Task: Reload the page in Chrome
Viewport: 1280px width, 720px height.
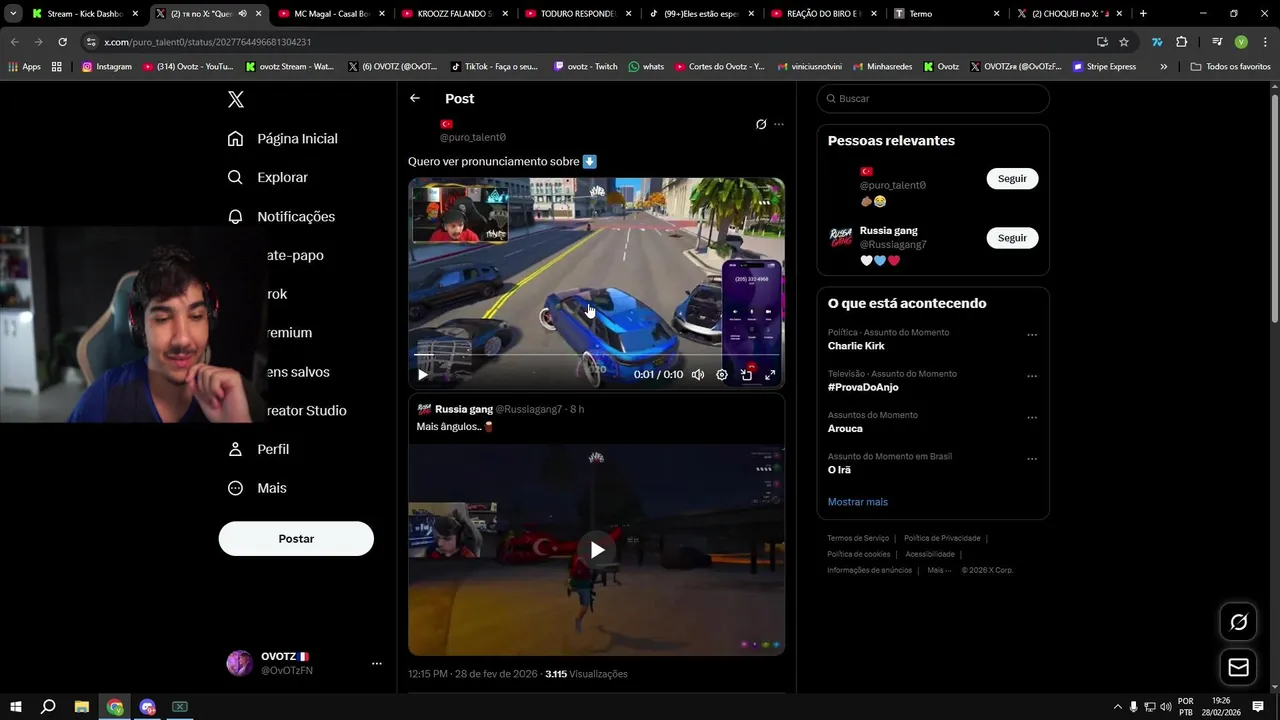Action: coord(62,42)
